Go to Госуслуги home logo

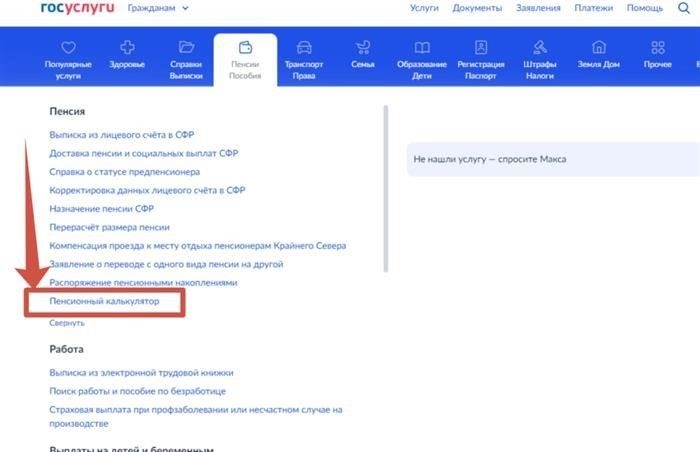pos(77,8)
